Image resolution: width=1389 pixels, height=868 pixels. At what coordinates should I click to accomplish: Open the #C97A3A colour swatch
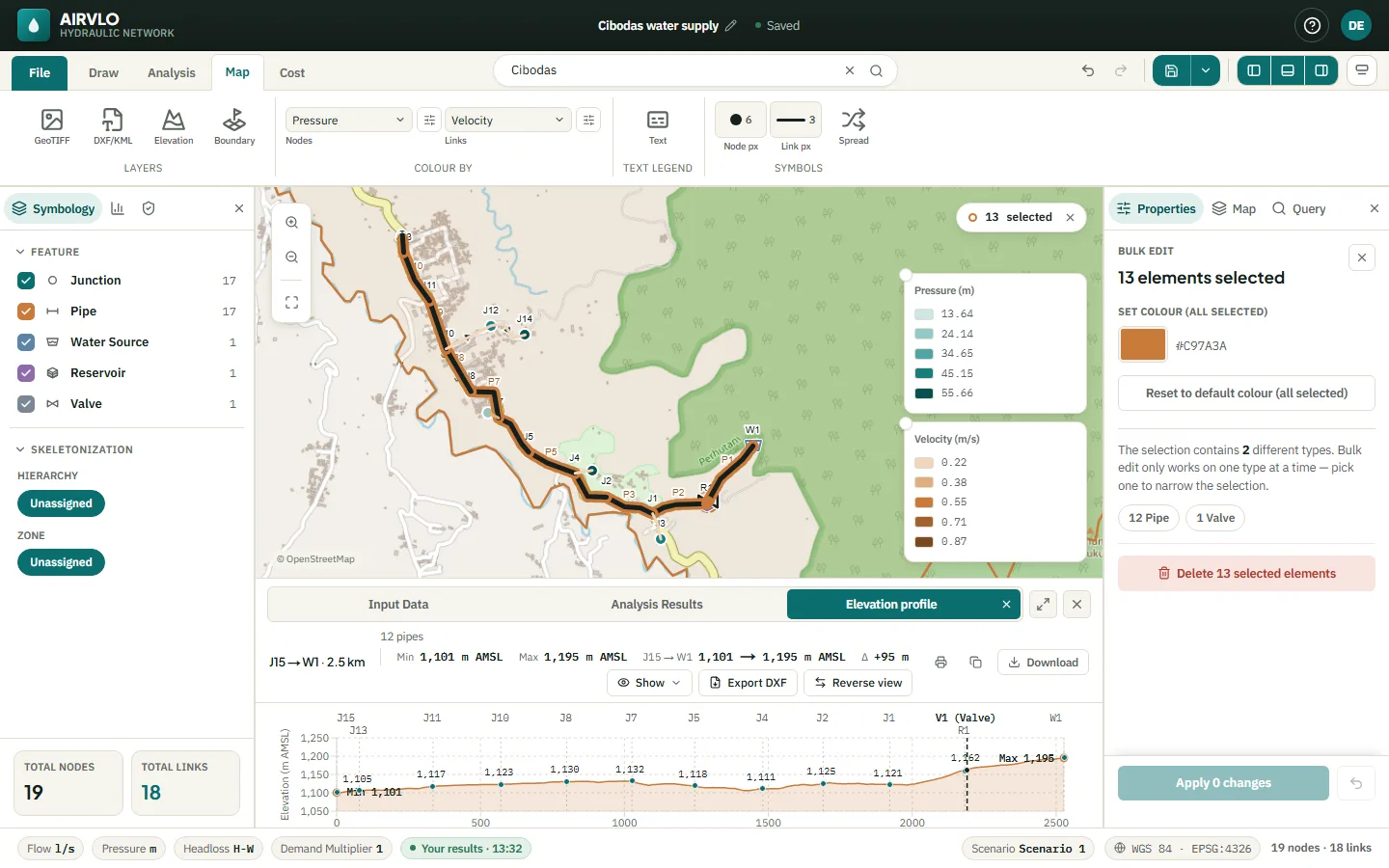[1143, 344]
